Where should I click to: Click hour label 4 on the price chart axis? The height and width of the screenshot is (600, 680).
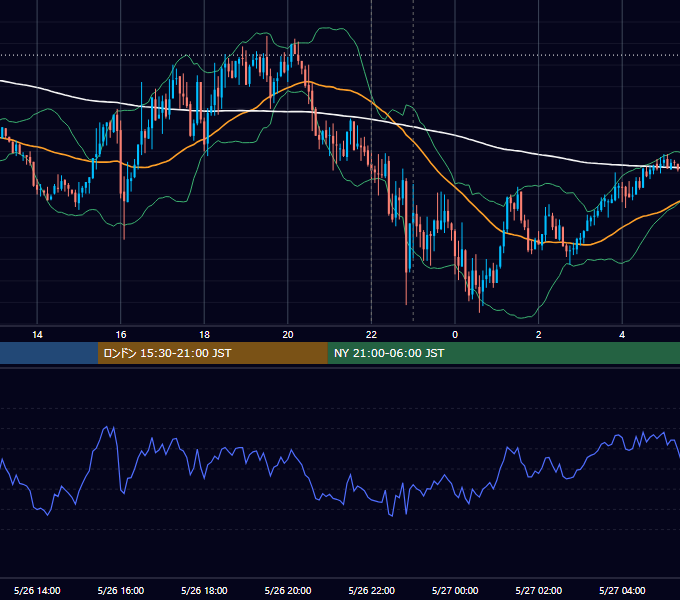(622, 335)
